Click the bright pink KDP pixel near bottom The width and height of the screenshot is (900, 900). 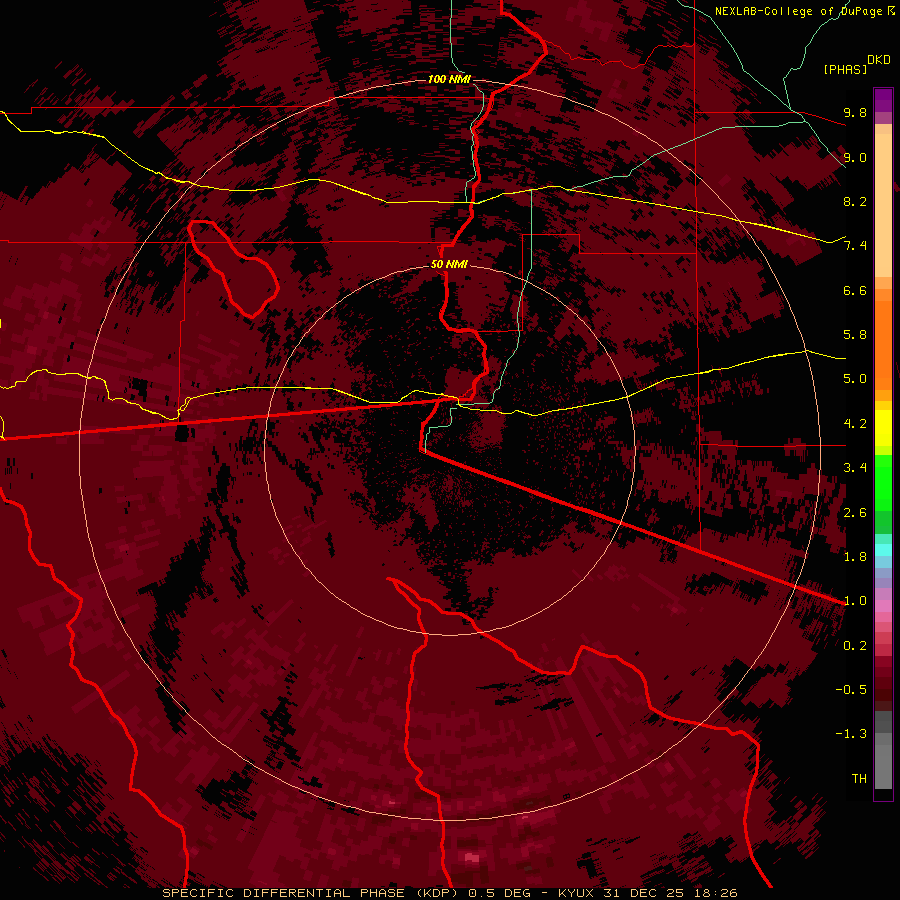coord(471,858)
